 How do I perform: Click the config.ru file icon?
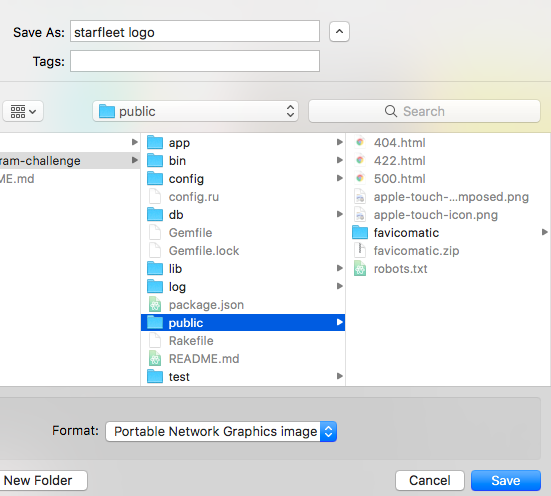click(155, 197)
